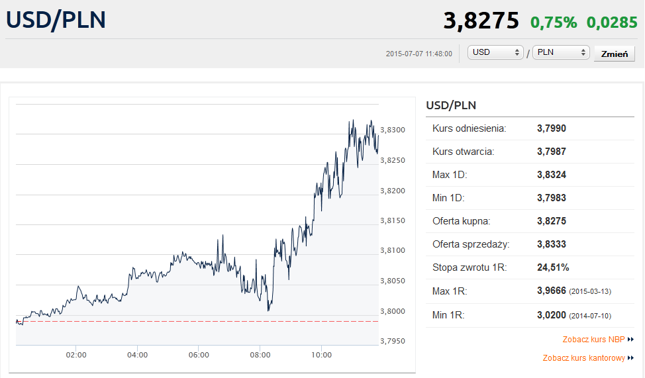Follow the Zobacz kurs NBP link
The width and height of the screenshot is (645, 378).
pos(594,339)
